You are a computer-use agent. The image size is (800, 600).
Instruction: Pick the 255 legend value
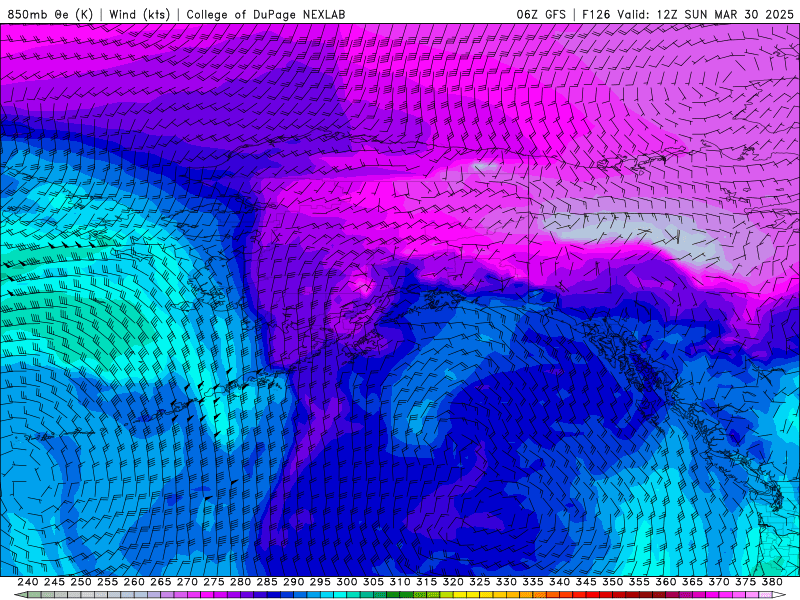pyautogui.click(x=107, y=582)
